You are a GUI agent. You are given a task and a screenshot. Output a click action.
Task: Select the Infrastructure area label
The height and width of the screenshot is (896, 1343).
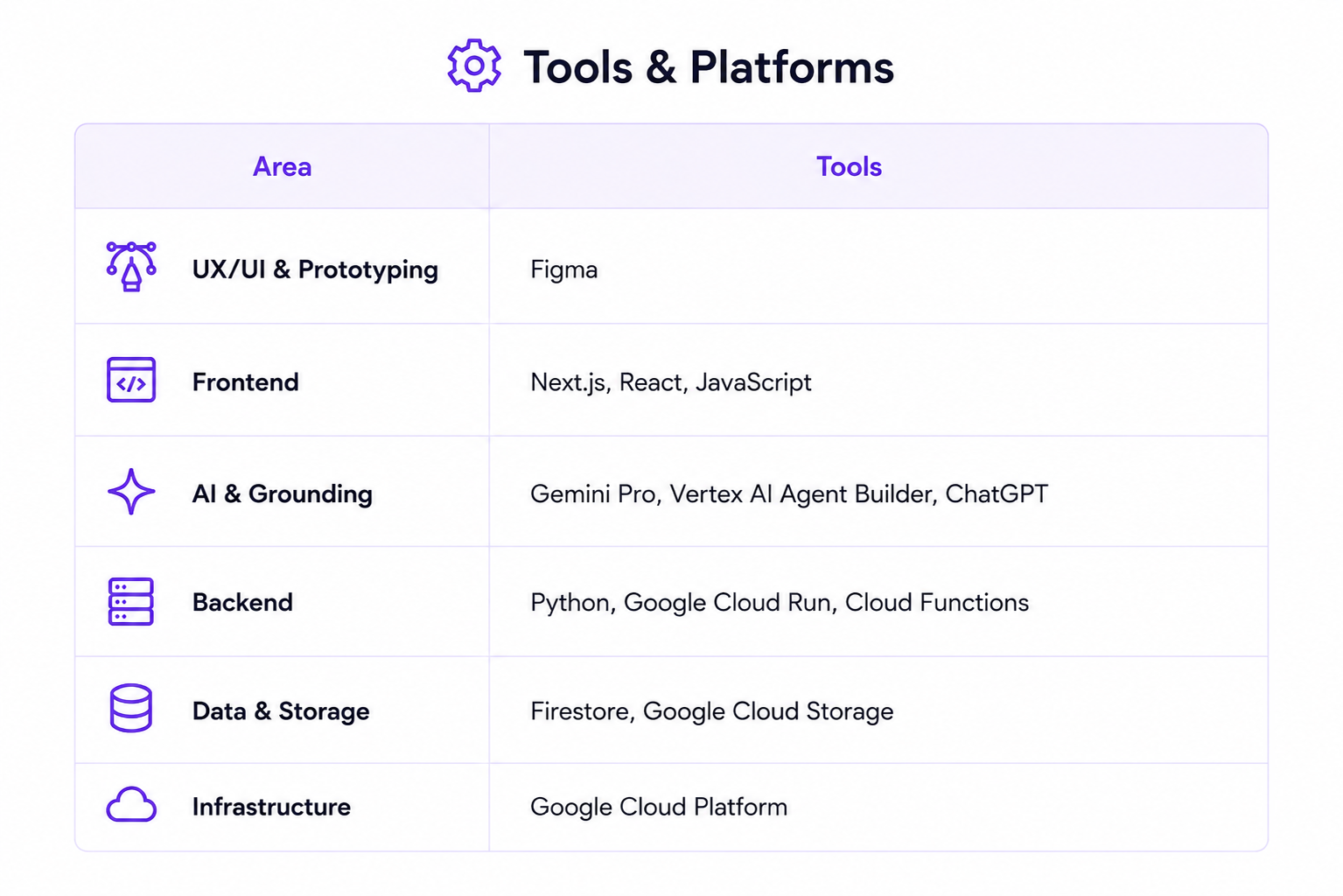click(x=271, y=807)
